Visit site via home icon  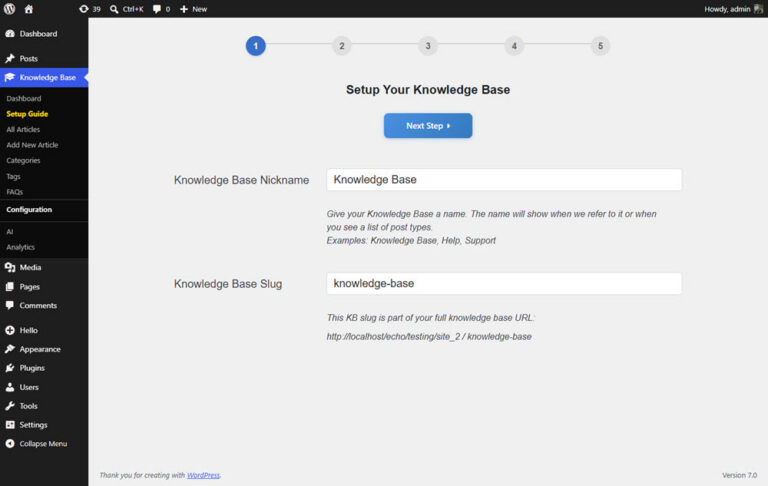click(29, 9)
